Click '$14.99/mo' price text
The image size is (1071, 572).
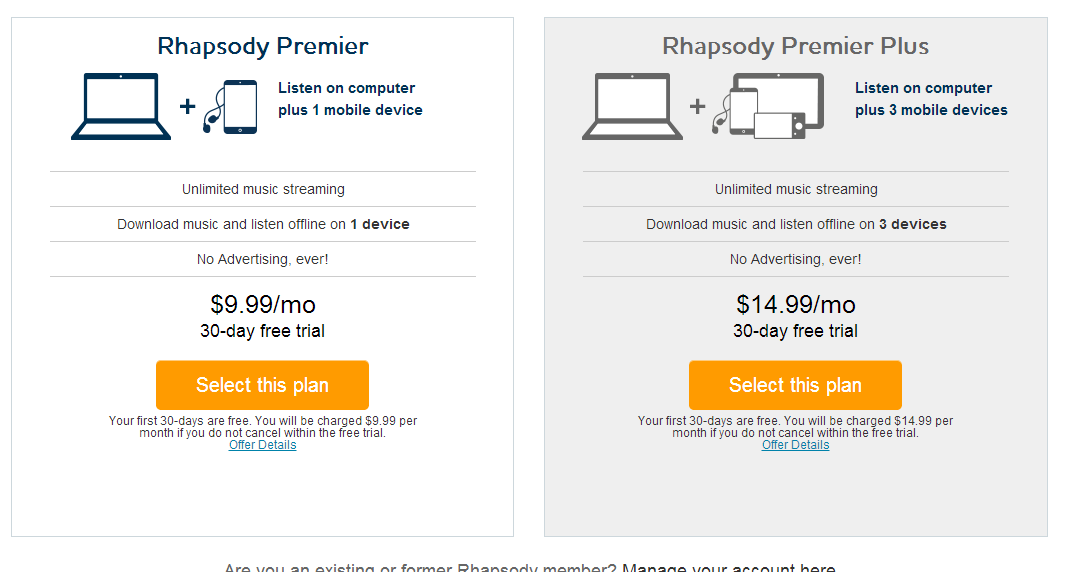(795, 304)
